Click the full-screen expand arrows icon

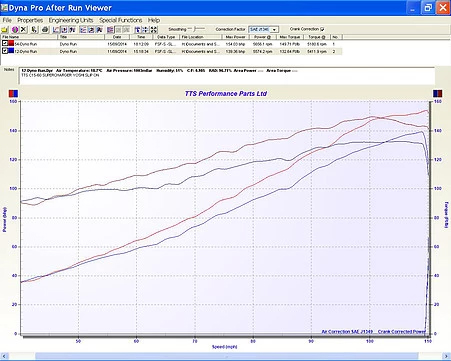click(153, 30)
